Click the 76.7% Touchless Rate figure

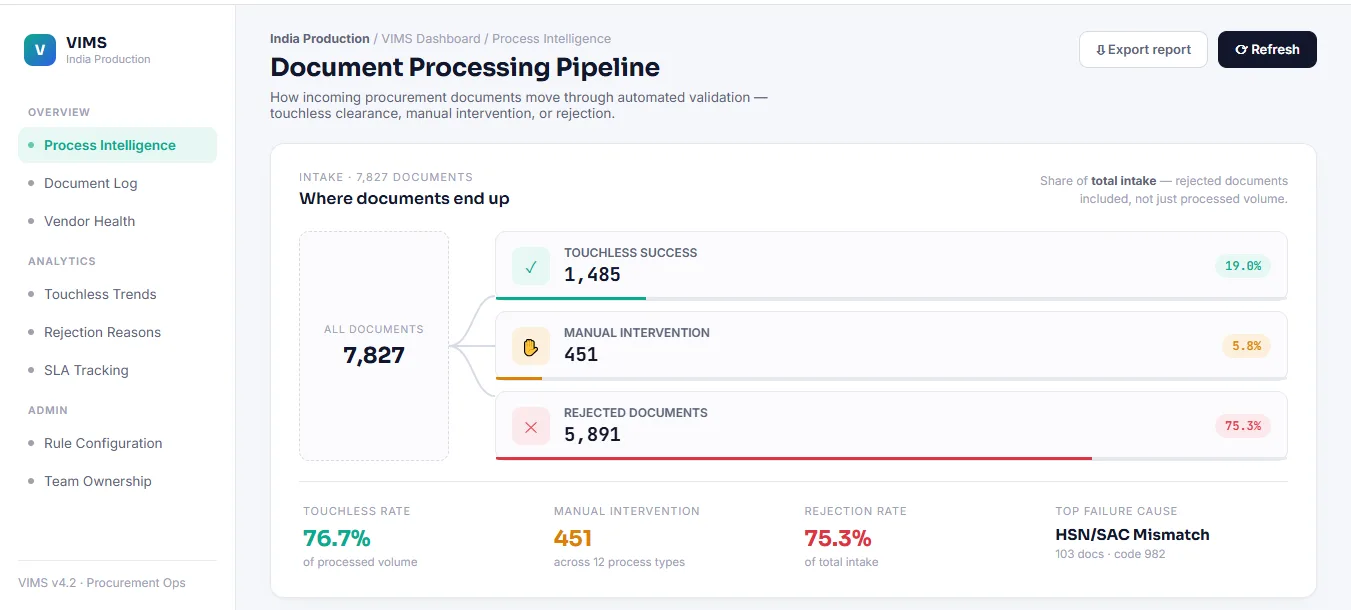(x=337, y=538)
